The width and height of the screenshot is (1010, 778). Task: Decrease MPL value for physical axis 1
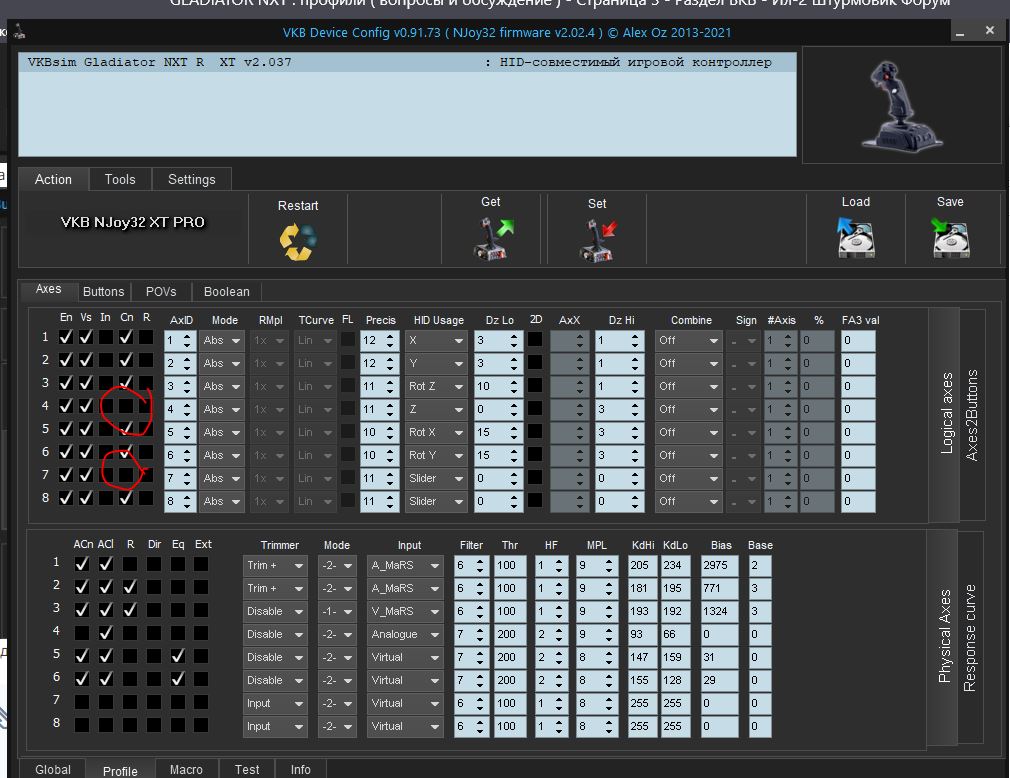pos(609,570)
